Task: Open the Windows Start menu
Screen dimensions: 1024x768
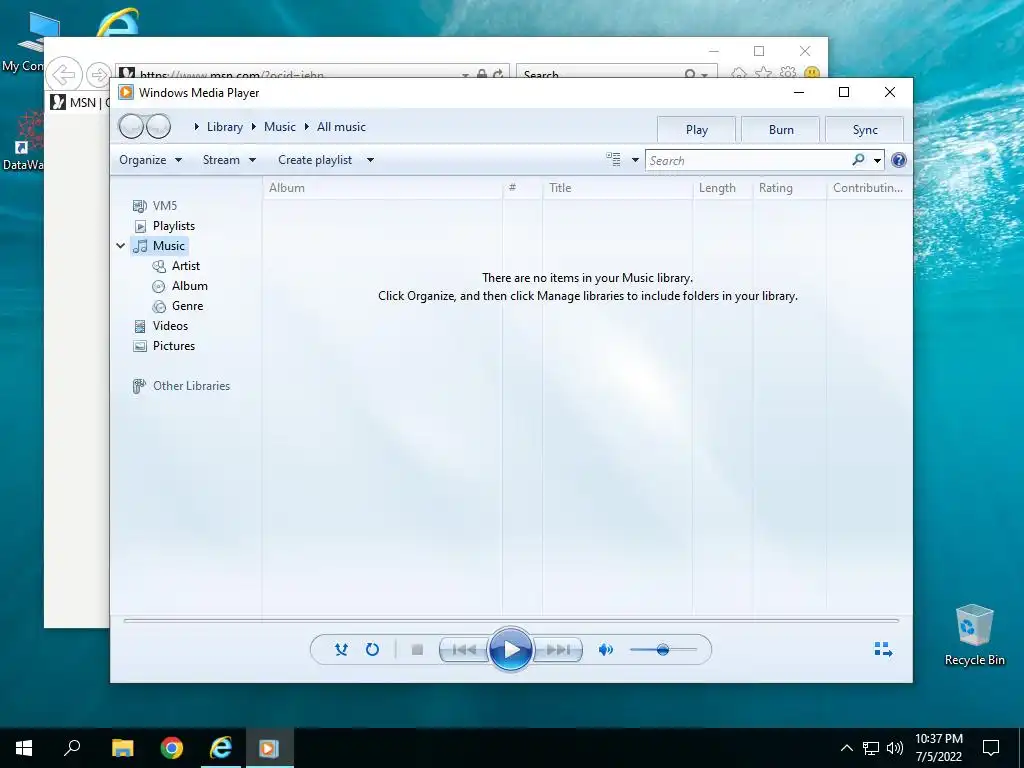Action: click(24, 748)
